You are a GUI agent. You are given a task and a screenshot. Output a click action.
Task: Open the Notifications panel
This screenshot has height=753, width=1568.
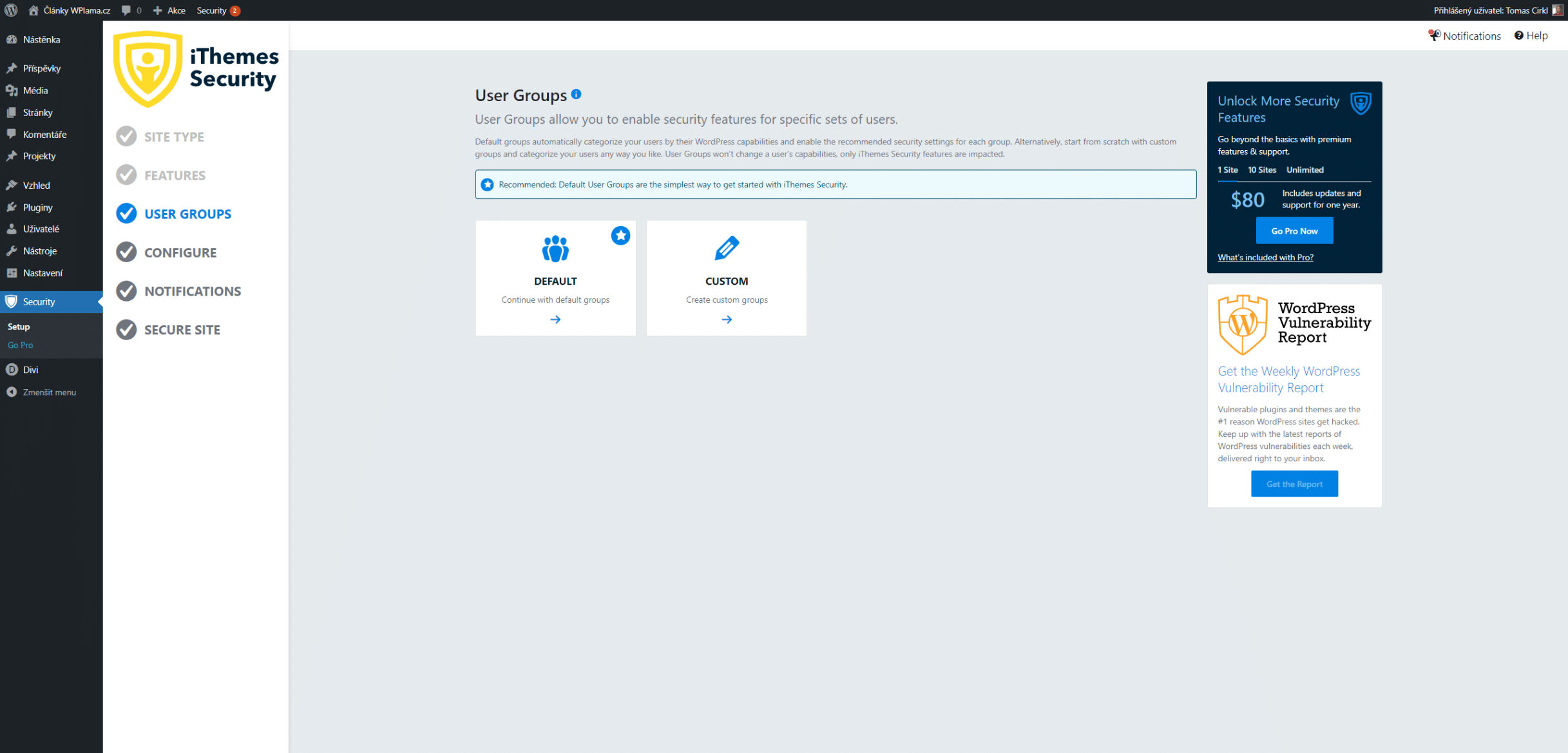[1464, 35]
